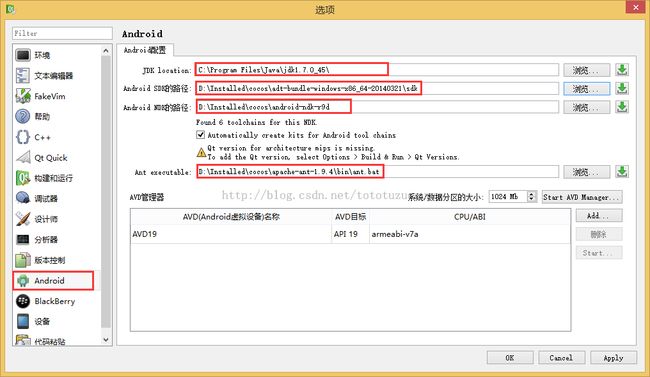
Task: Click the Ant download icon
Action: pyautogui.click(x=622, y=171)
